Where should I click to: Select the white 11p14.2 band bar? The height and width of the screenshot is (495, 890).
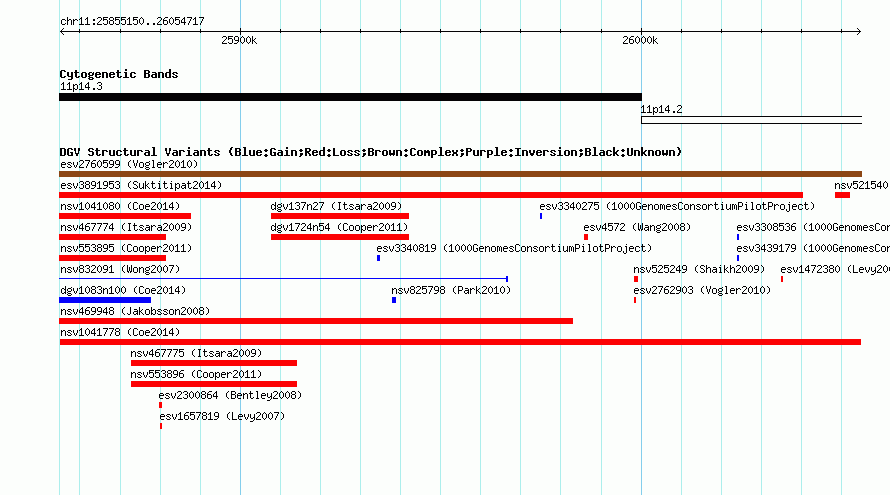752,120
